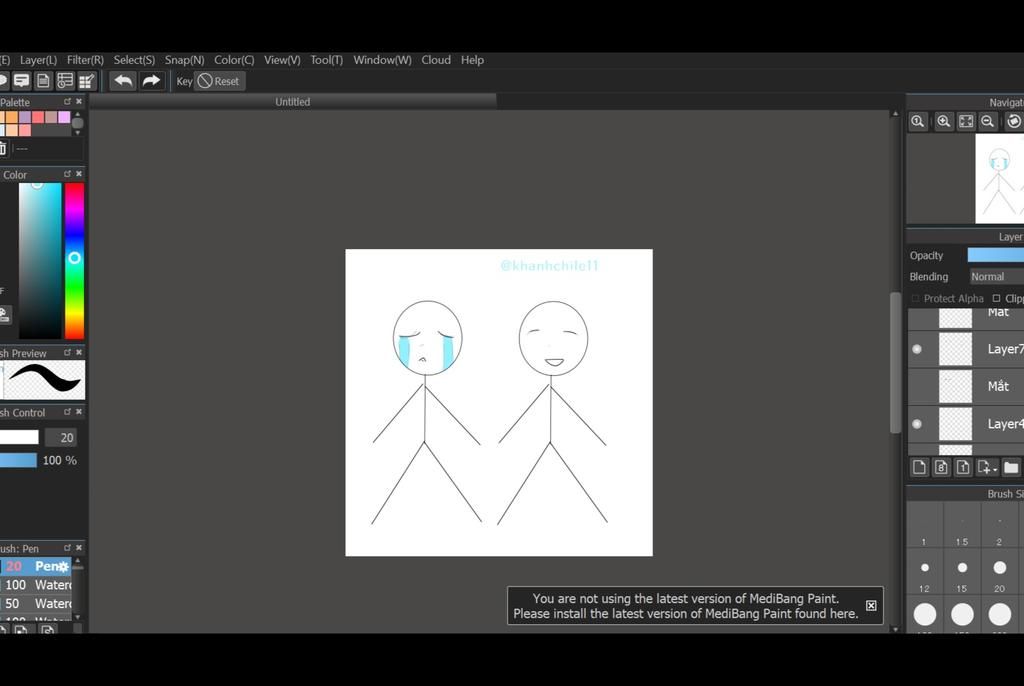Open the Help menu
The width and height of the screenshot is (1024, 686).
(x=472, y=59)
